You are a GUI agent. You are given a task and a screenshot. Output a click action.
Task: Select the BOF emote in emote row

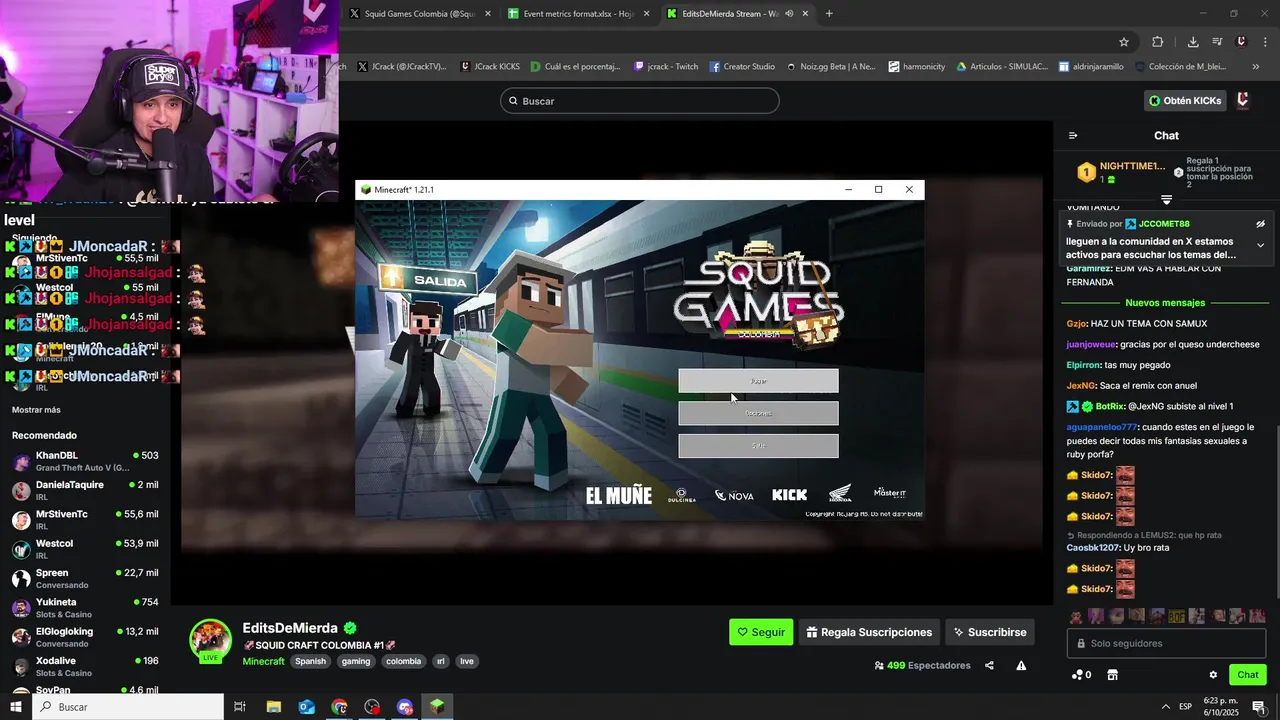click(1176, 616)
